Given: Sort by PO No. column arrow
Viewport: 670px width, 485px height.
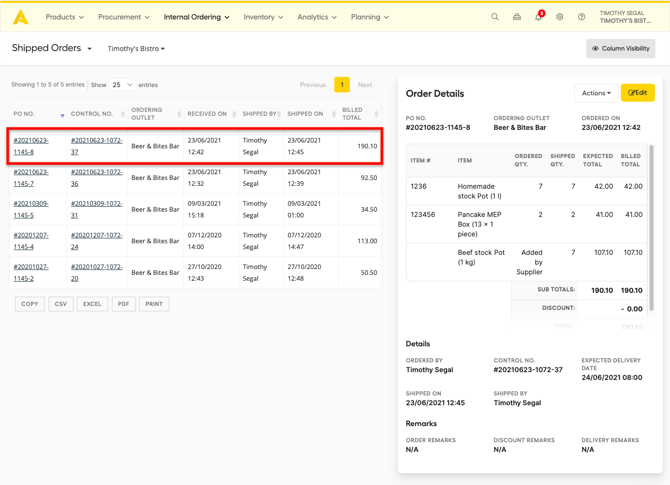Looking at the screenshot, I should [62, 115].
